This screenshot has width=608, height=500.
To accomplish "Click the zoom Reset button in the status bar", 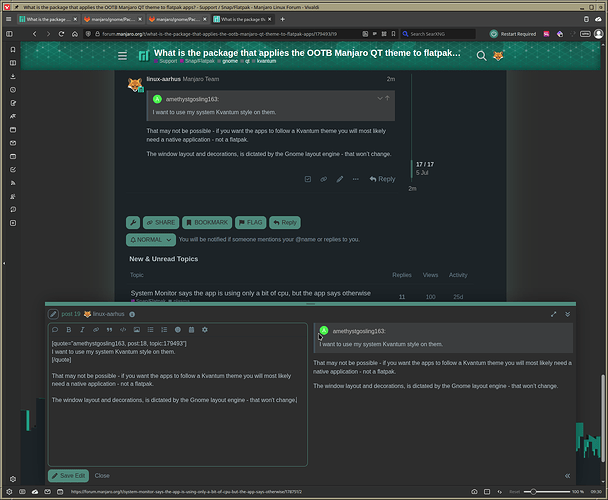I will coord(514,491).
